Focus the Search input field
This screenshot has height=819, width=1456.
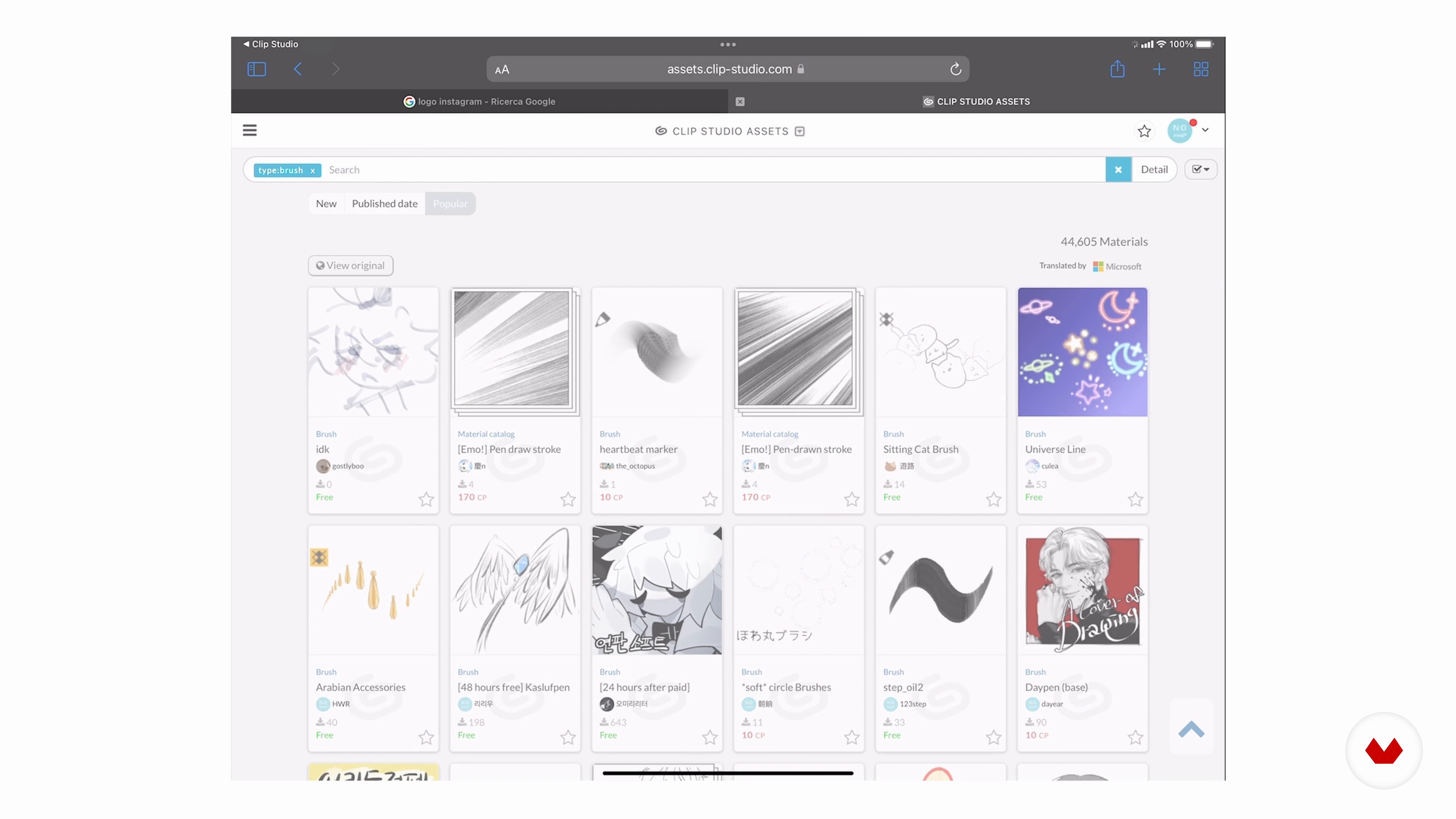715,169
